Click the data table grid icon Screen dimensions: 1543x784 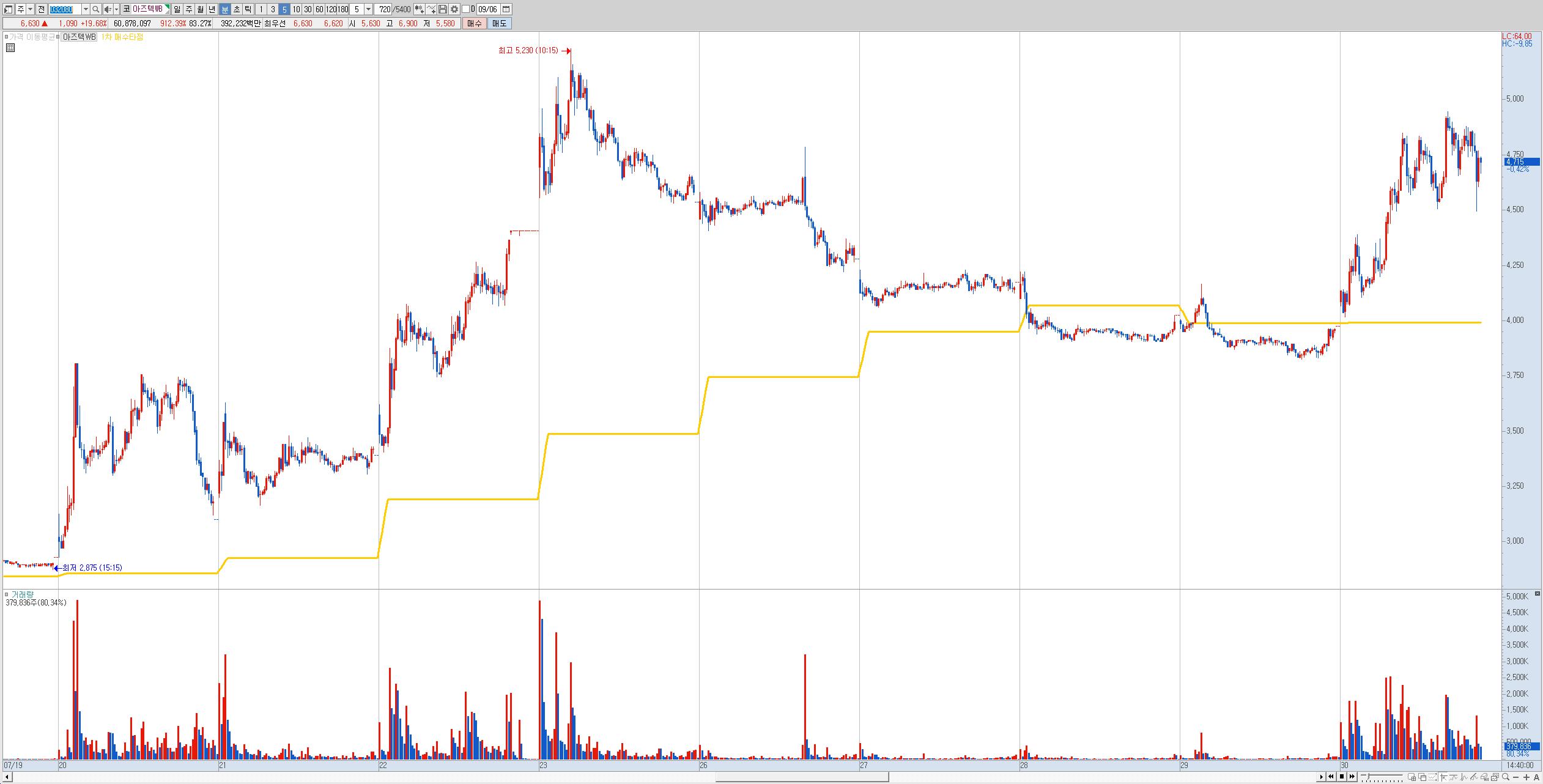pyautogui.click(x=10, y=48)
